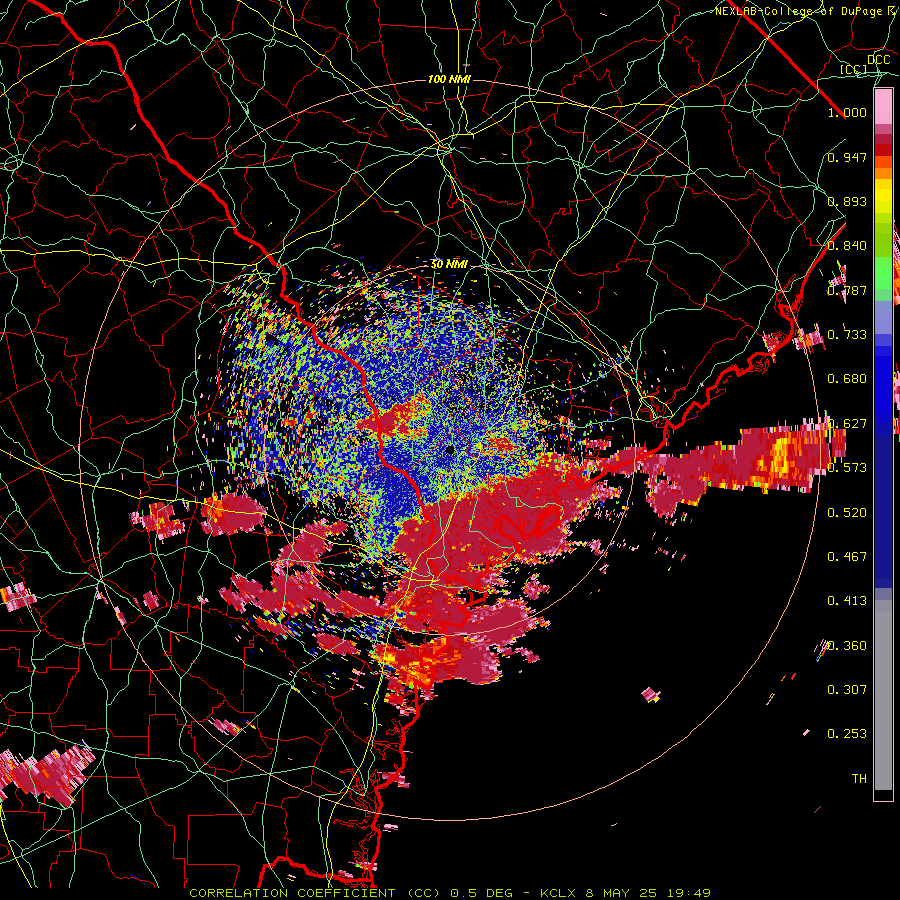The height and width of the screenshot is (900, 900).
Task: Click the TH threshold label
Action: 859,778
